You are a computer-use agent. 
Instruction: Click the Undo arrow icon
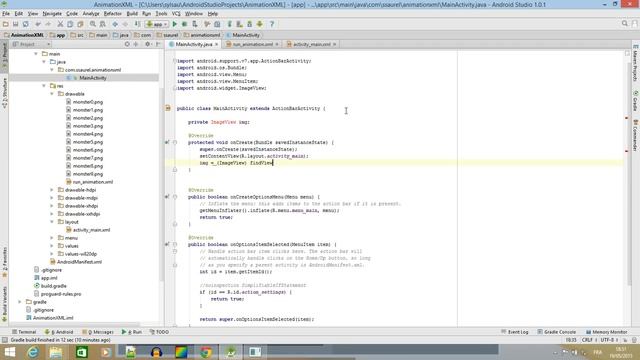point(38,24)
